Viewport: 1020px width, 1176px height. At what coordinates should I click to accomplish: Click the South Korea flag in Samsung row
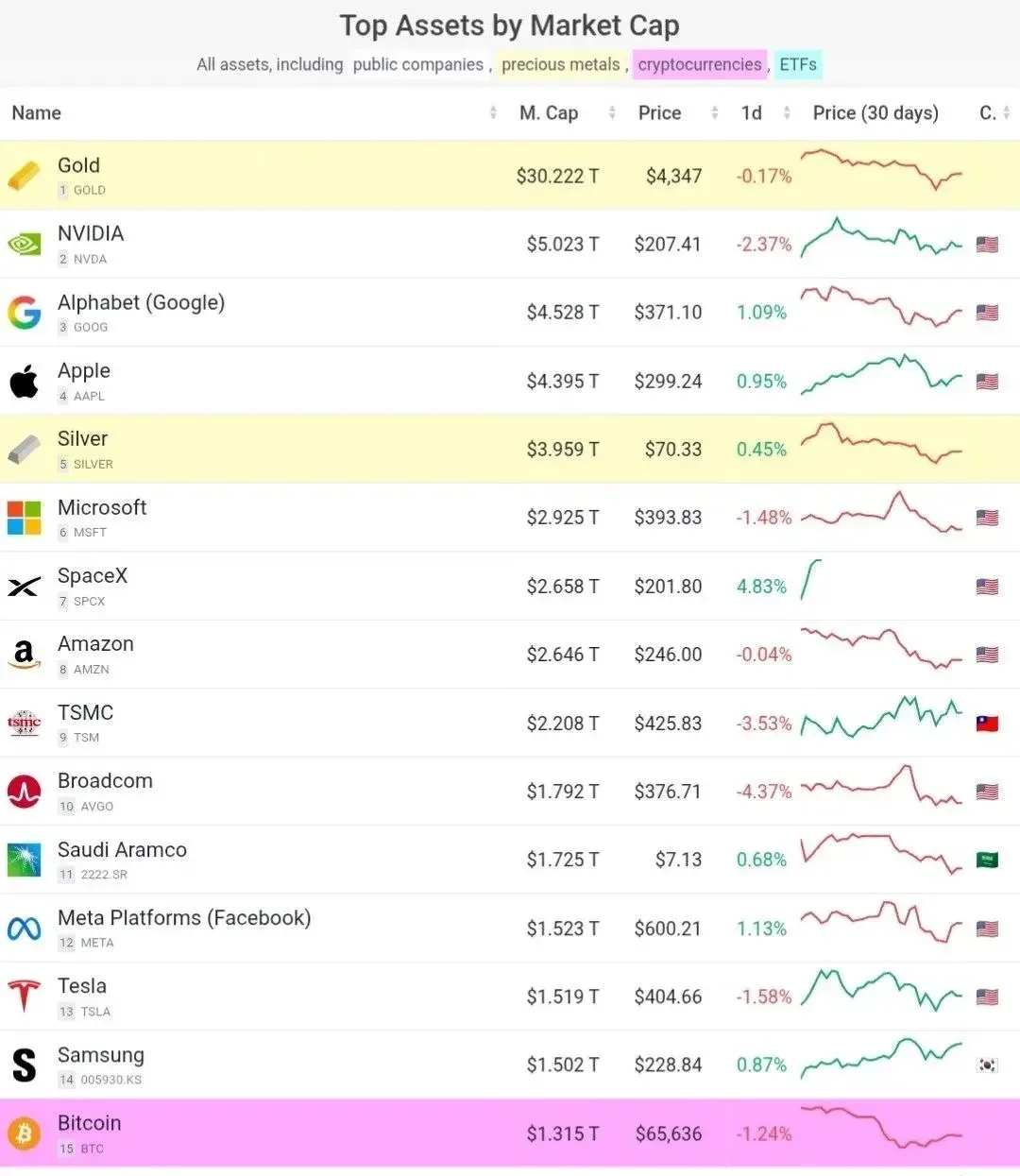[987, 1065]
